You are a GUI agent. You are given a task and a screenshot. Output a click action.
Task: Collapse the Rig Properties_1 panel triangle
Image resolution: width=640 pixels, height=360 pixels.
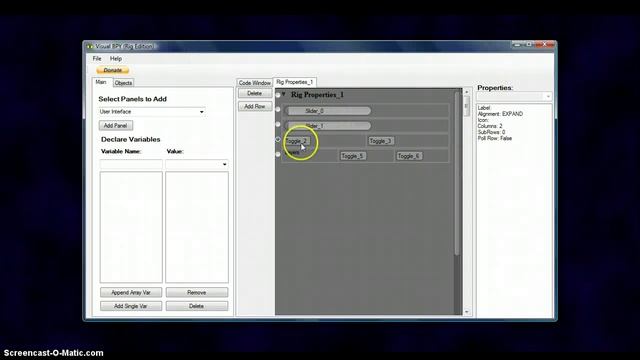284,94
